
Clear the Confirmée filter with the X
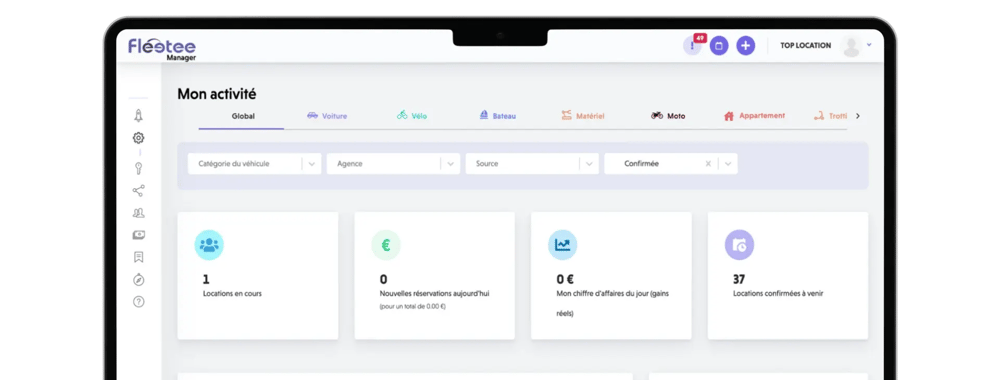point(708,164)
